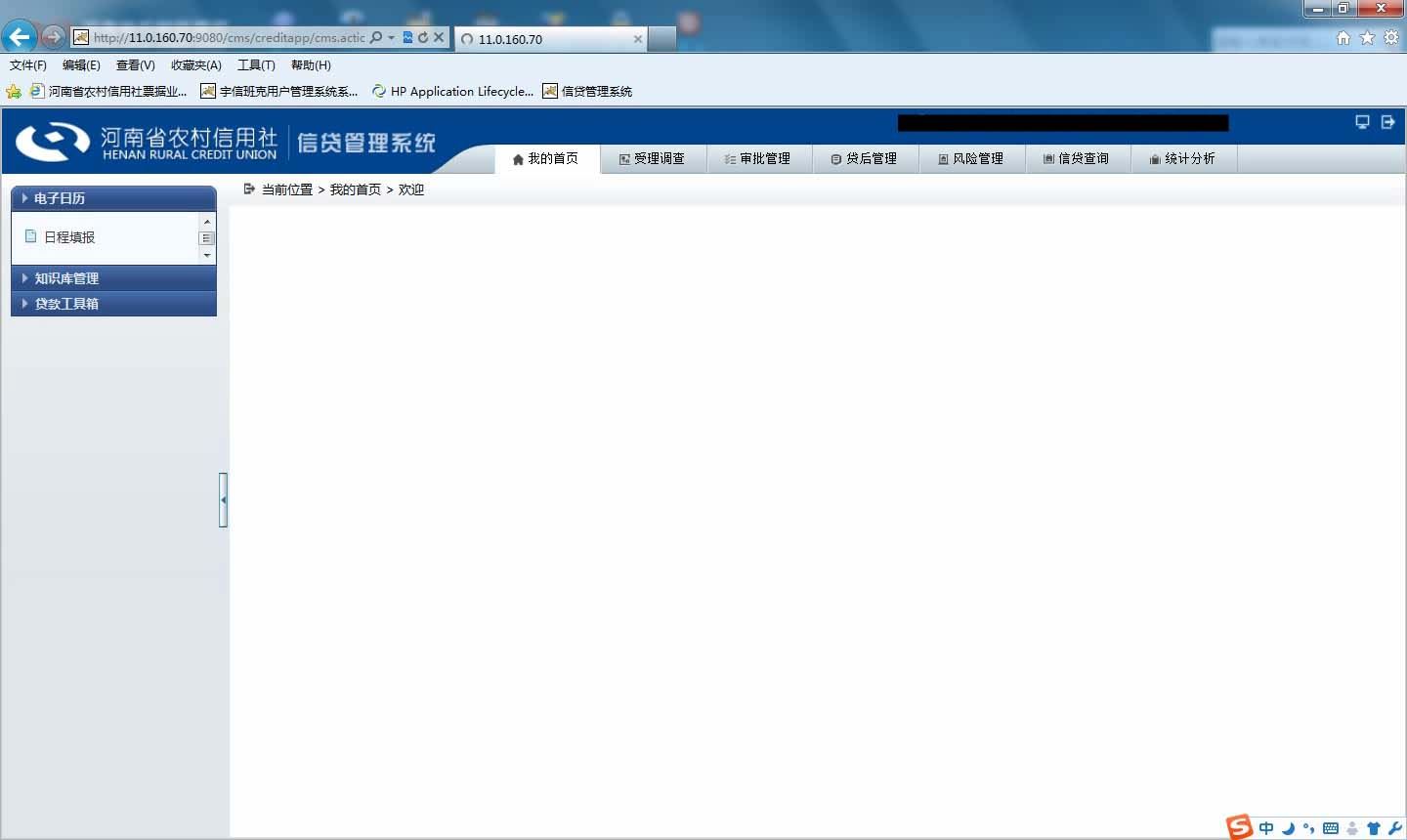Click the sidebar scrollbar up arrow
1407x840 pixels.
(x=206, y=222)
